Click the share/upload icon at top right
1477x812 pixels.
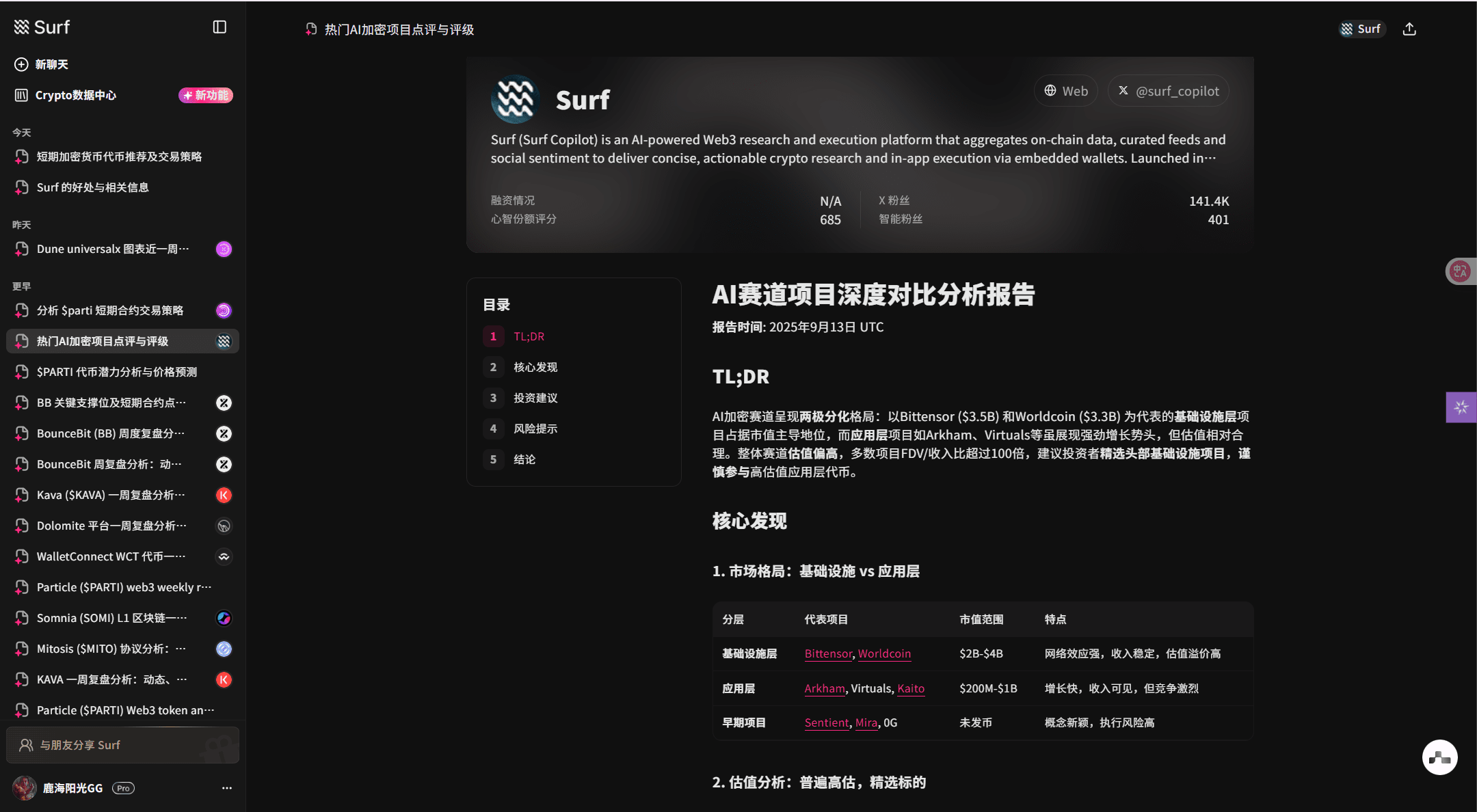1409,29
